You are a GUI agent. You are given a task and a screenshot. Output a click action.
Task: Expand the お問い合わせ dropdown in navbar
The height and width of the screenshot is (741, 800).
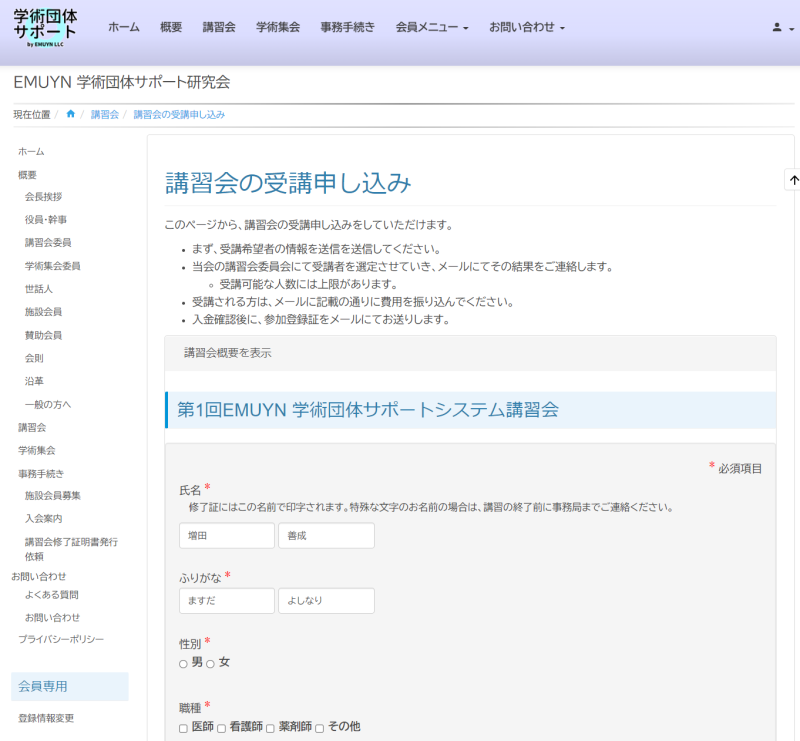[x=526, y=28]
